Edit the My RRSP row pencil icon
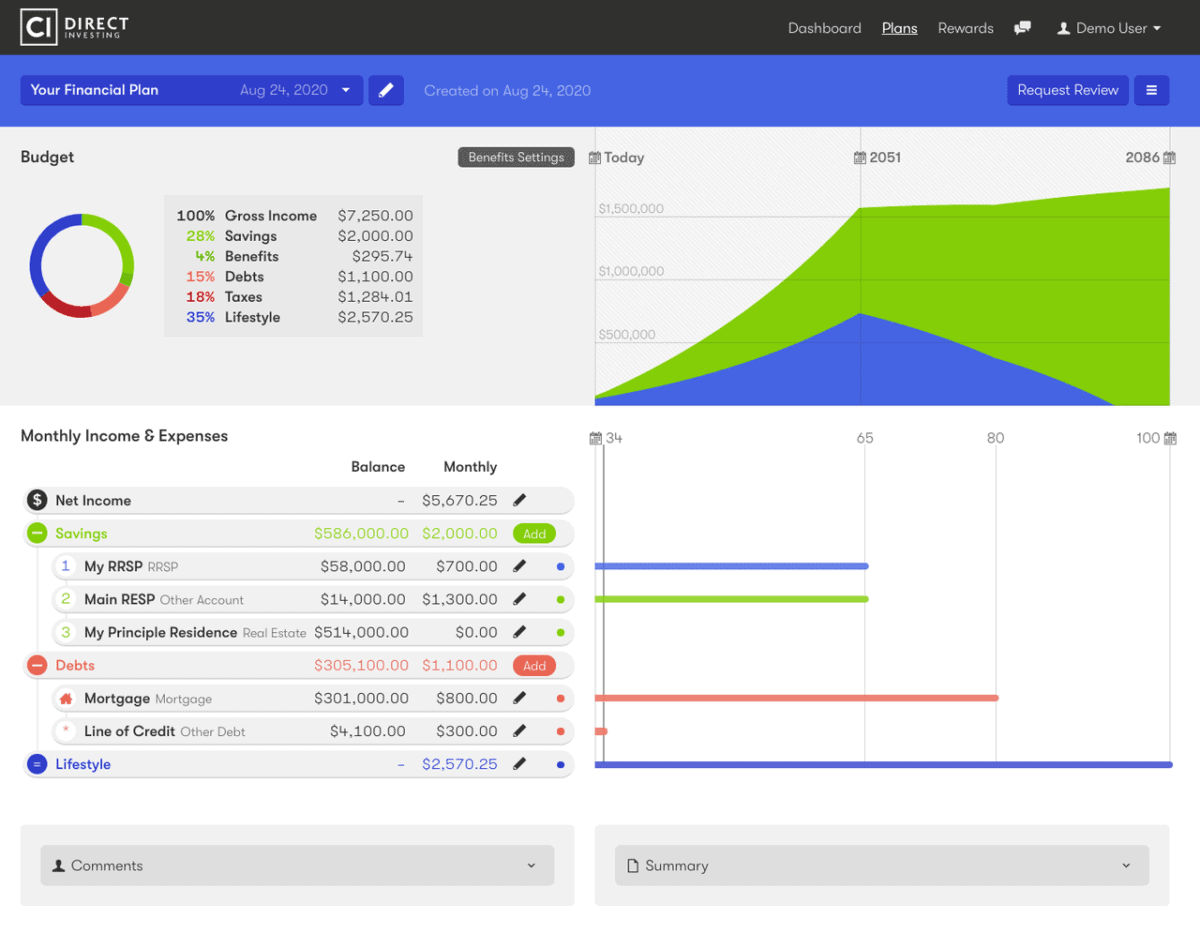This screenshot has height=933, width=1200. [x=519, y=566]
